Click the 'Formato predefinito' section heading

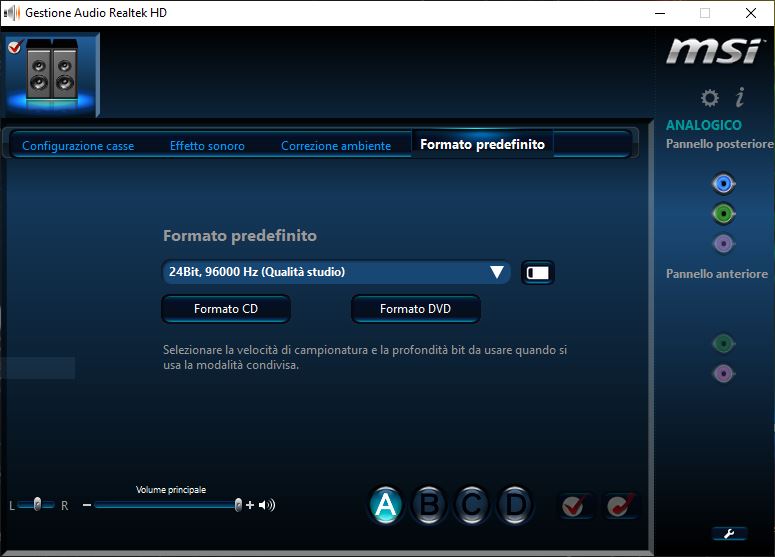(x=240, y=235)
